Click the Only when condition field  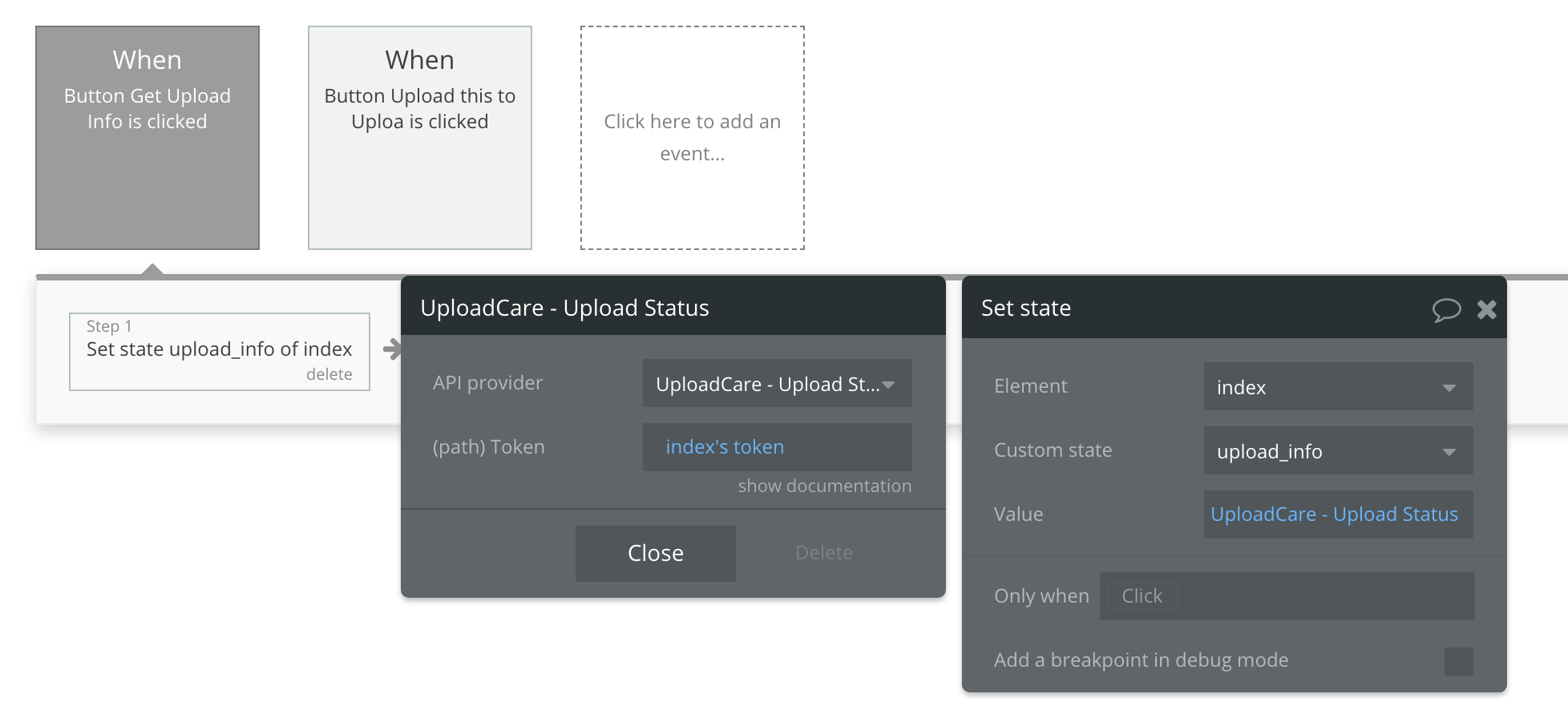coord(1286,596)
